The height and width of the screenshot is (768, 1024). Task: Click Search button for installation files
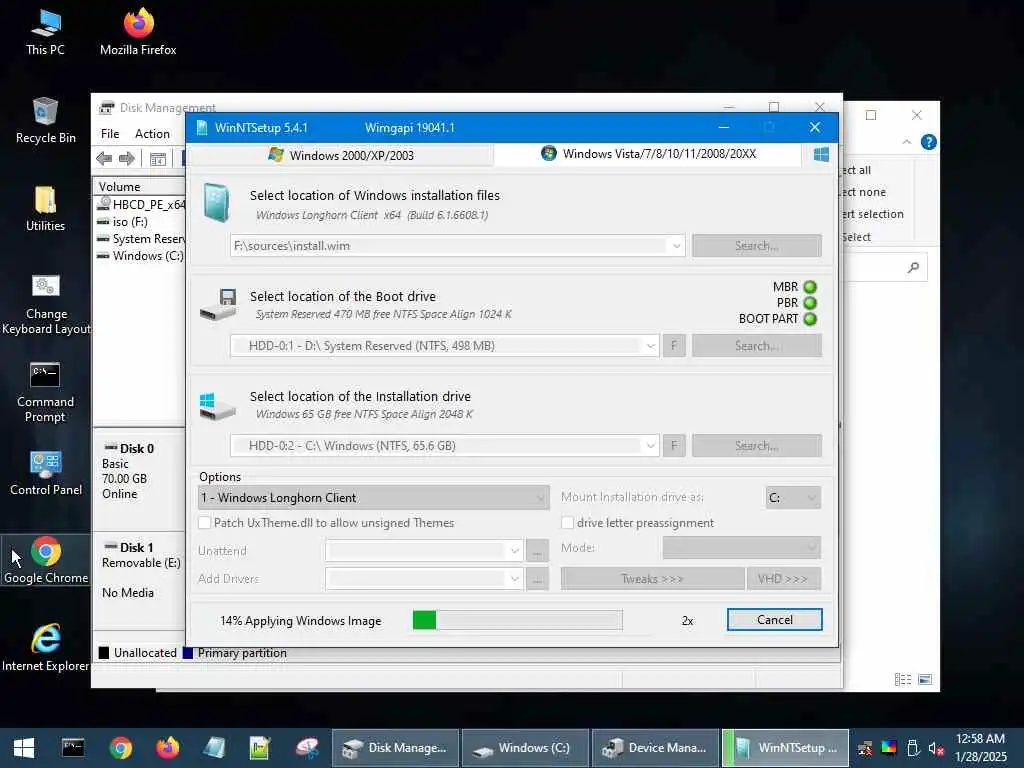(757, 246)
